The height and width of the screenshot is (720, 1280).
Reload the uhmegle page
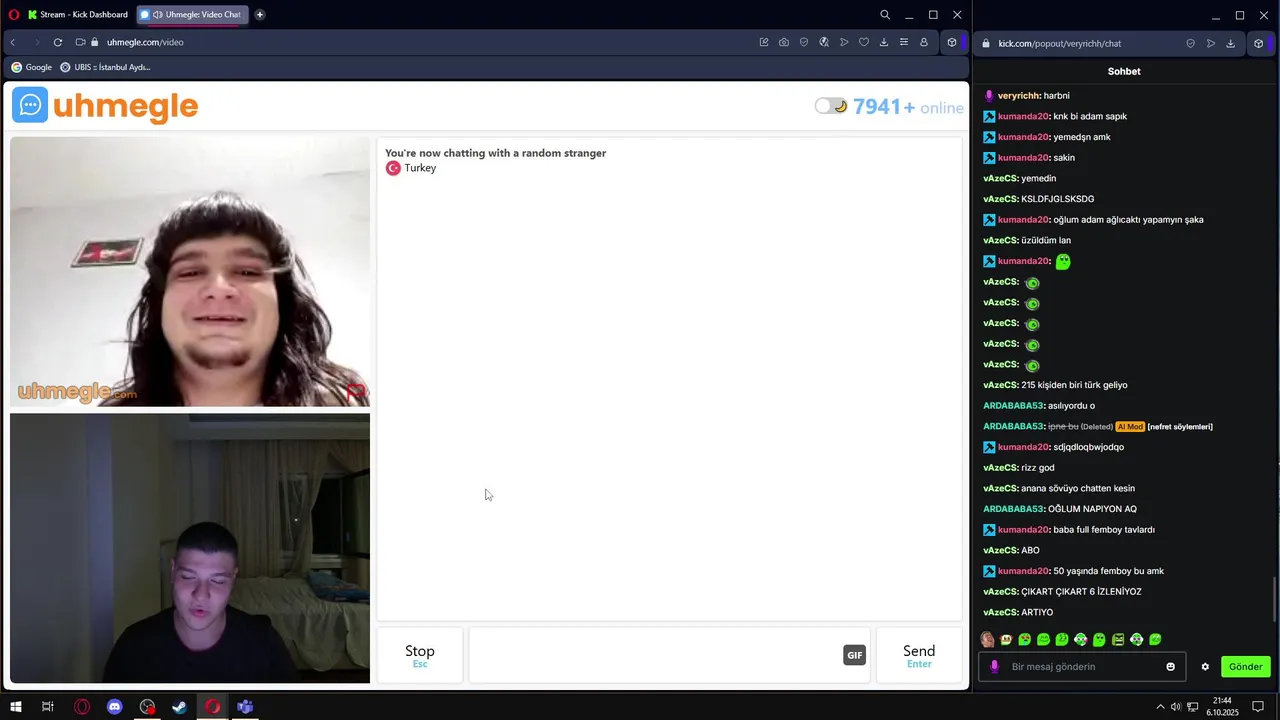(58, 42)
